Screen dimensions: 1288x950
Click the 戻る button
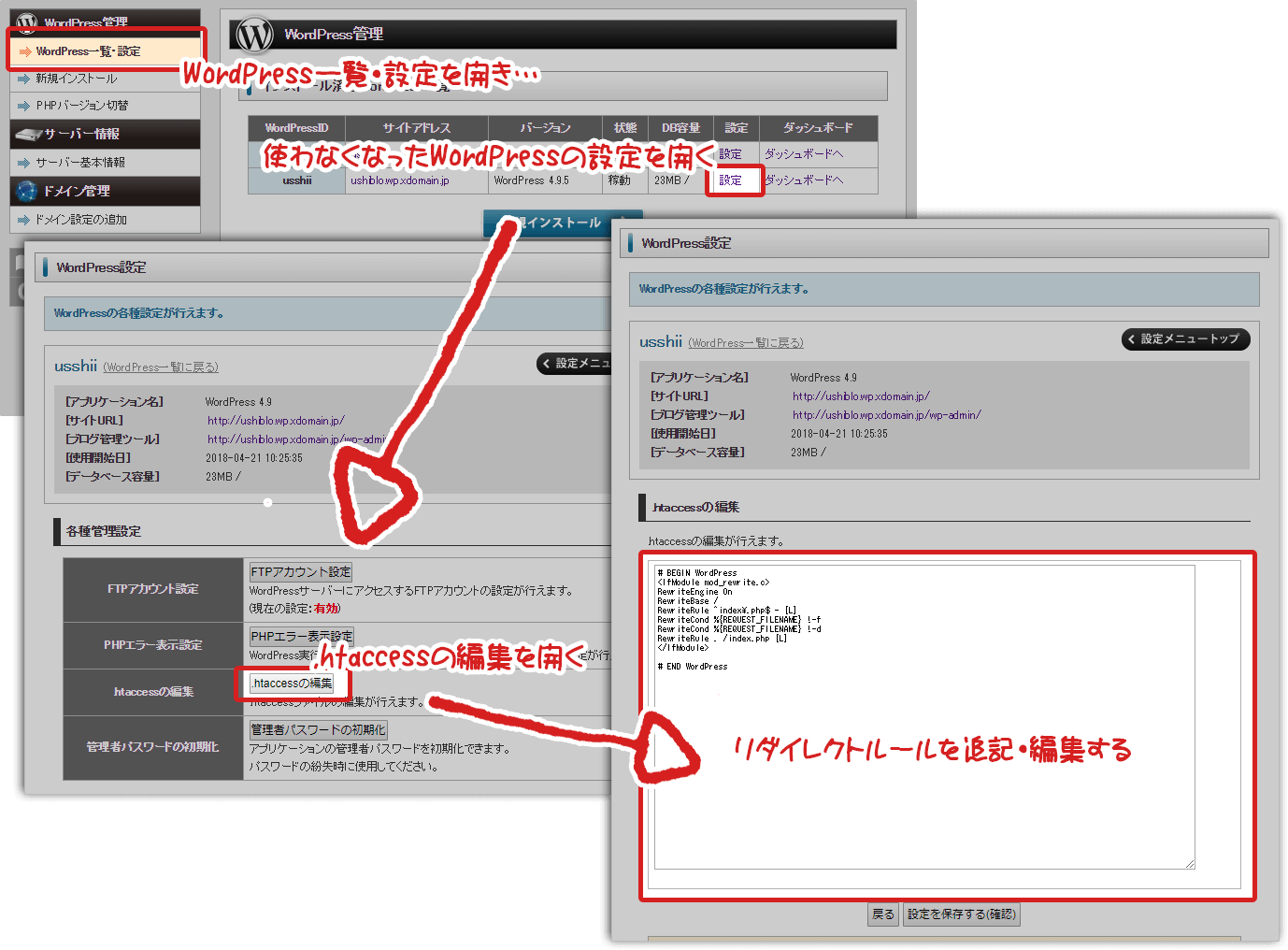click(x=883, y=915)
